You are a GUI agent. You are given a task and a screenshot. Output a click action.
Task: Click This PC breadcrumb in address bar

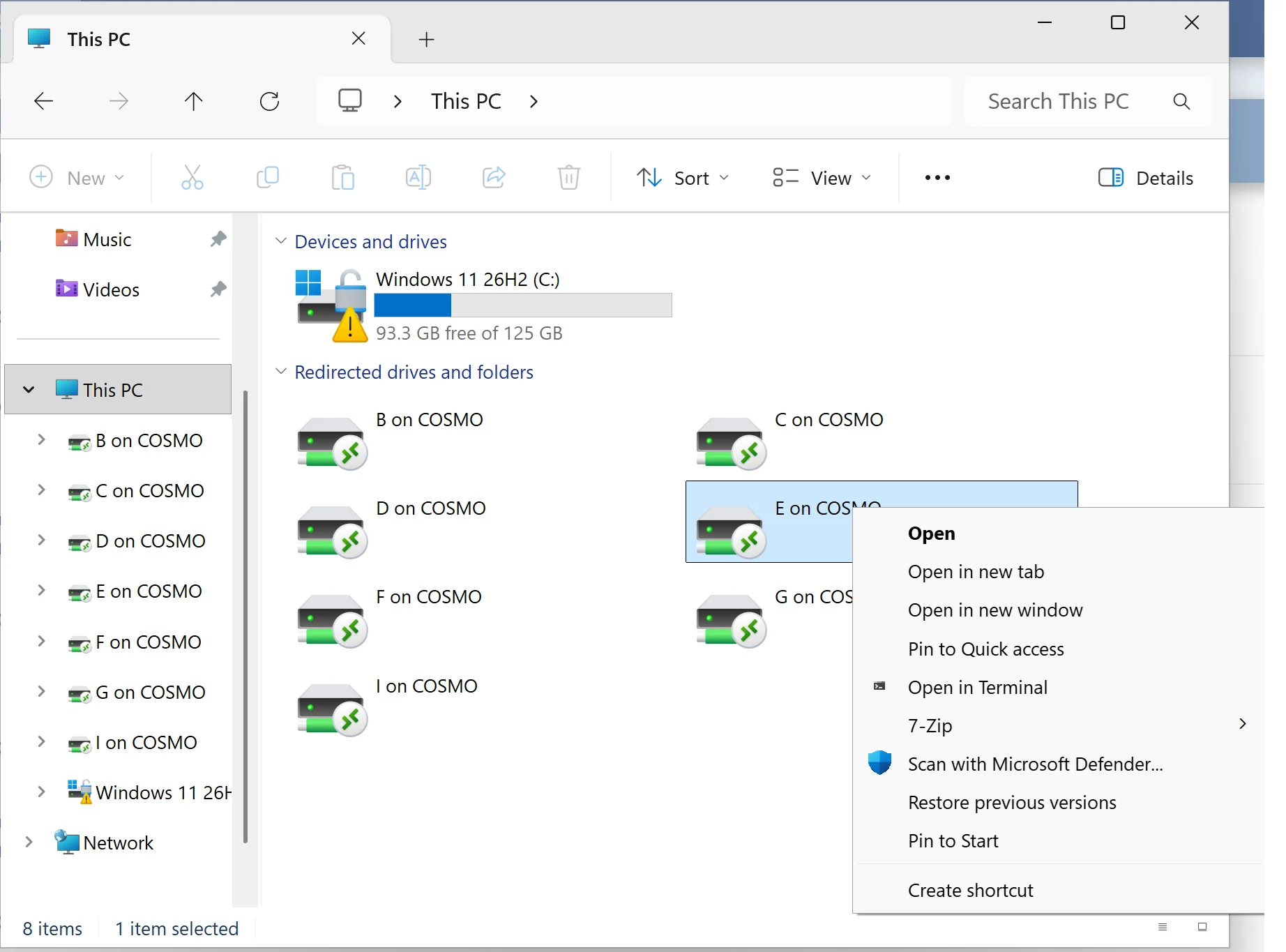click(x=466, y=102)
